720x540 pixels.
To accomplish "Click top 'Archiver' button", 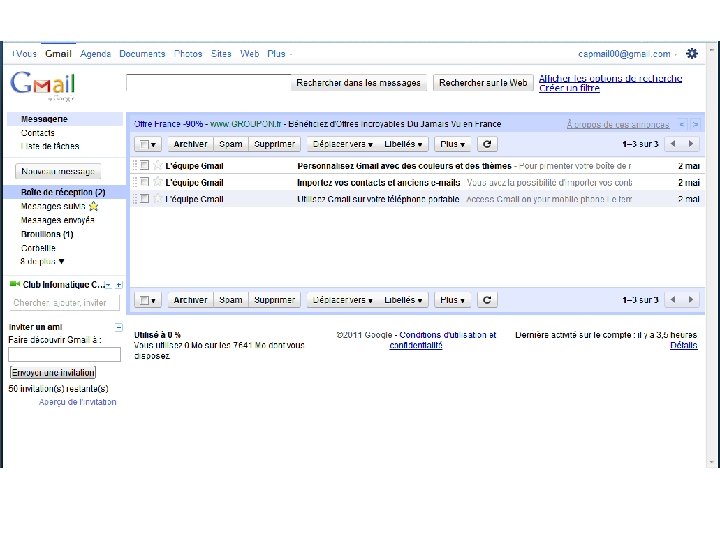I will point(190,144).
